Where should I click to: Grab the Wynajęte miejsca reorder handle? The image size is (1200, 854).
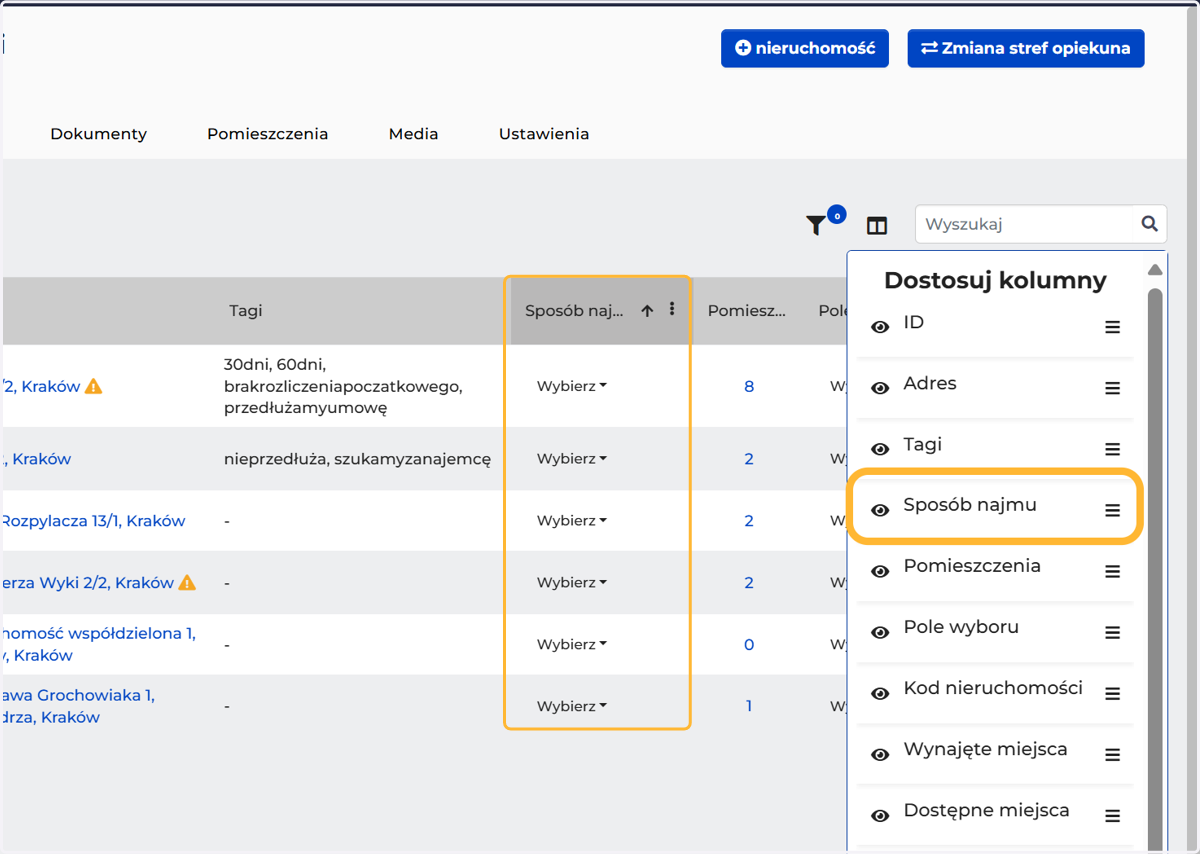click(x=1112, y=755)
